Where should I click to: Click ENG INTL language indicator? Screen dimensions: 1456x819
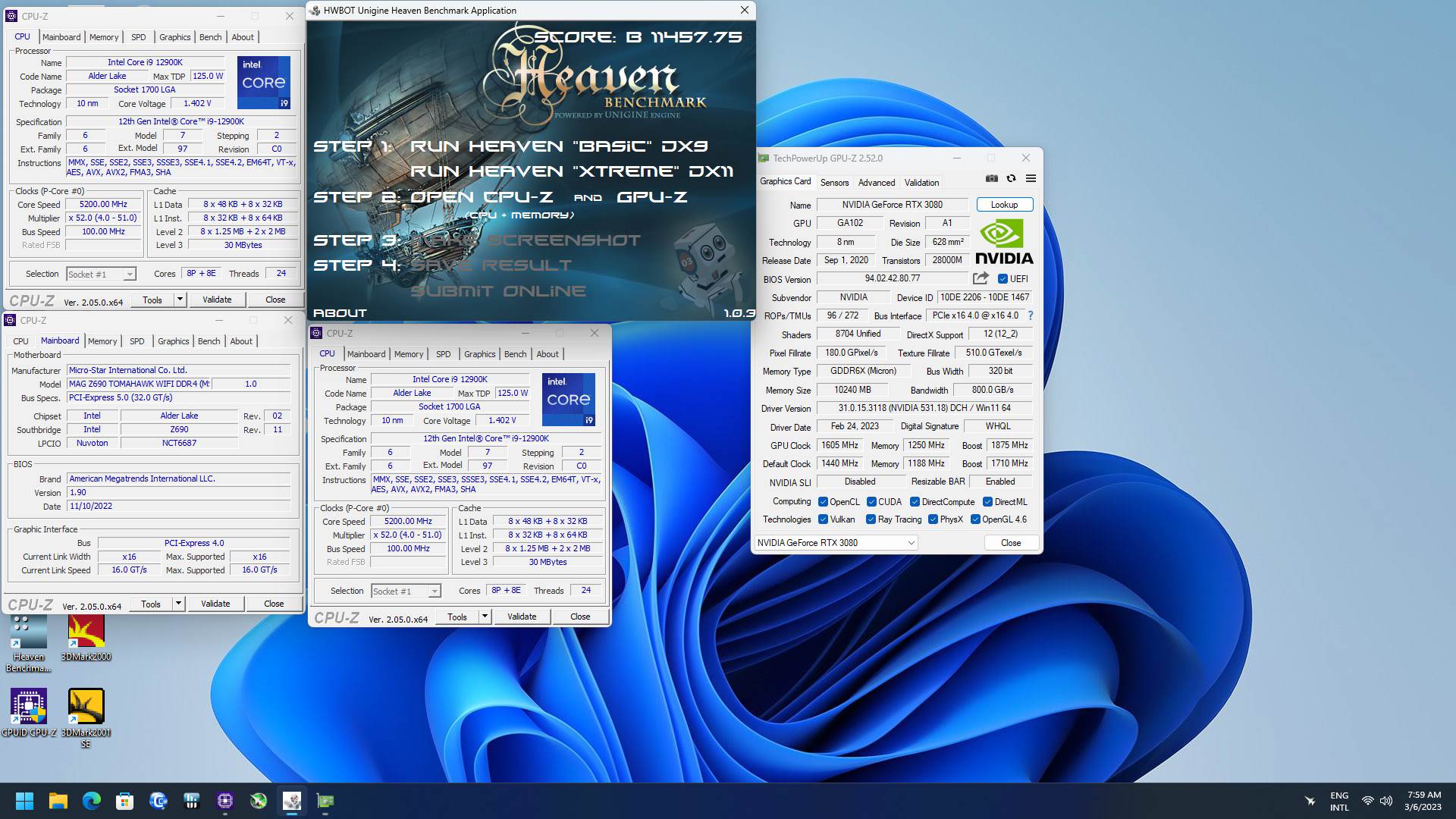click(1339, 801)
